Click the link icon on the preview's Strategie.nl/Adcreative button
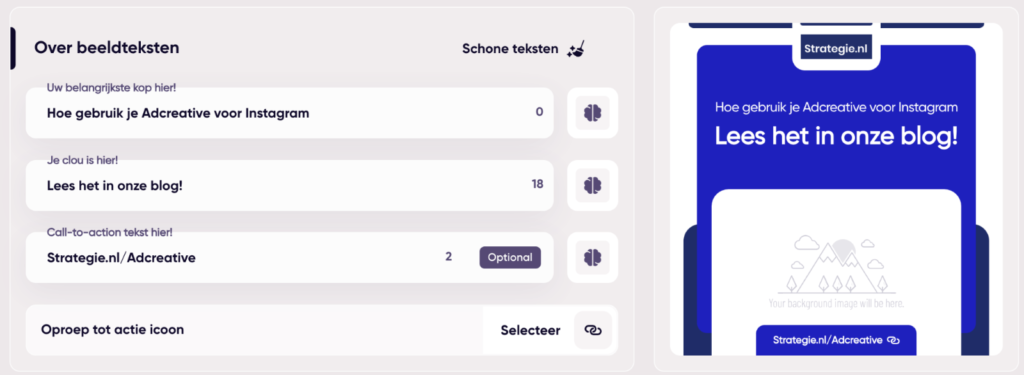This screenshot has height=375, width=1024. pos(894,340)
